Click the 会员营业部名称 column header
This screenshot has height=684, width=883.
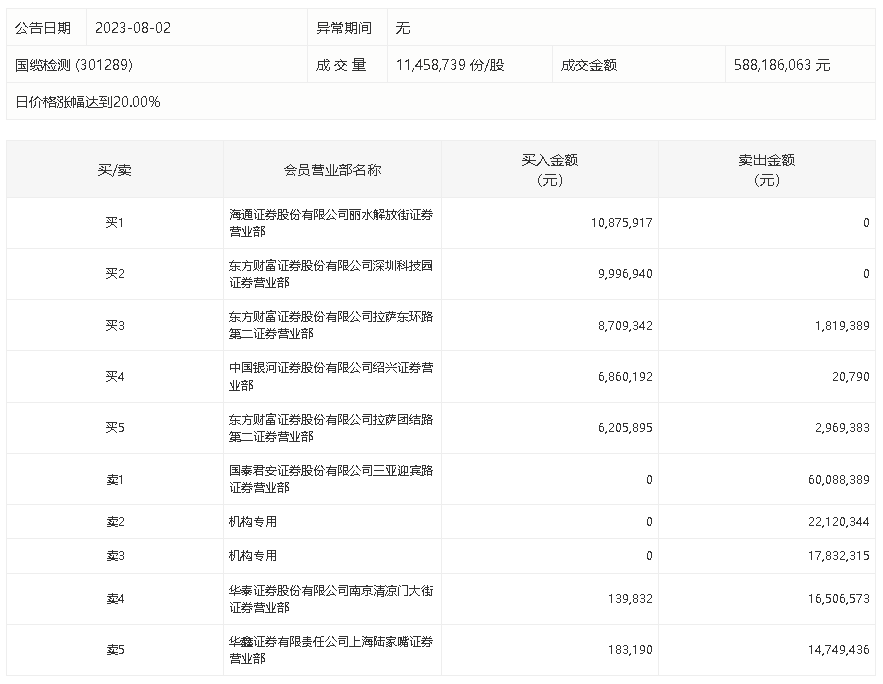pos(332,169)
